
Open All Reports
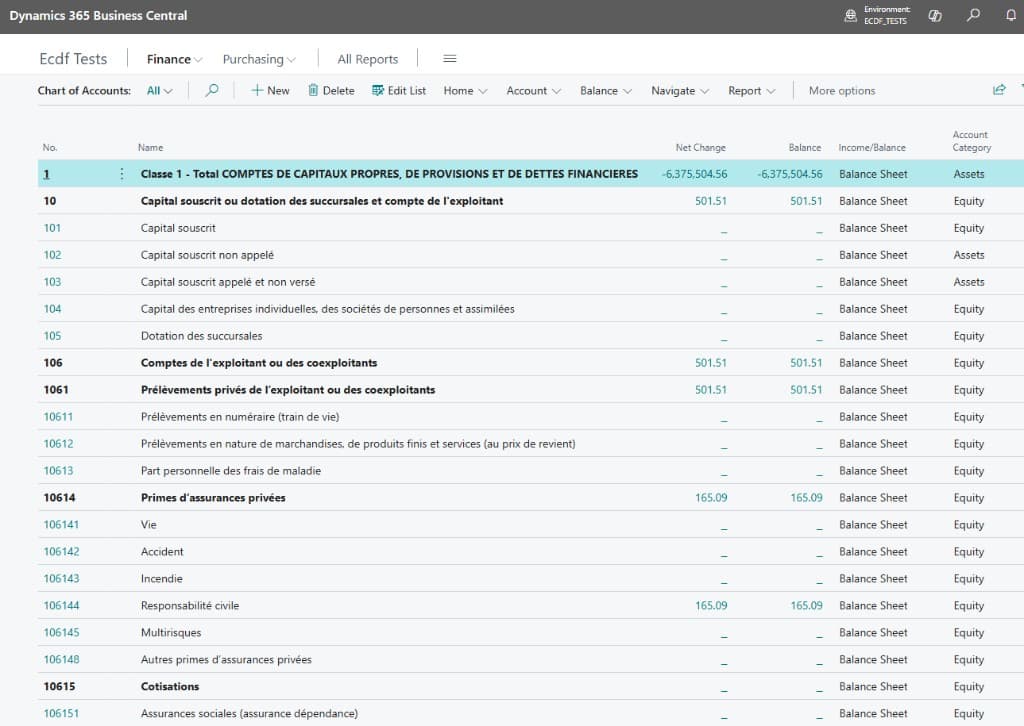[367, 59]
